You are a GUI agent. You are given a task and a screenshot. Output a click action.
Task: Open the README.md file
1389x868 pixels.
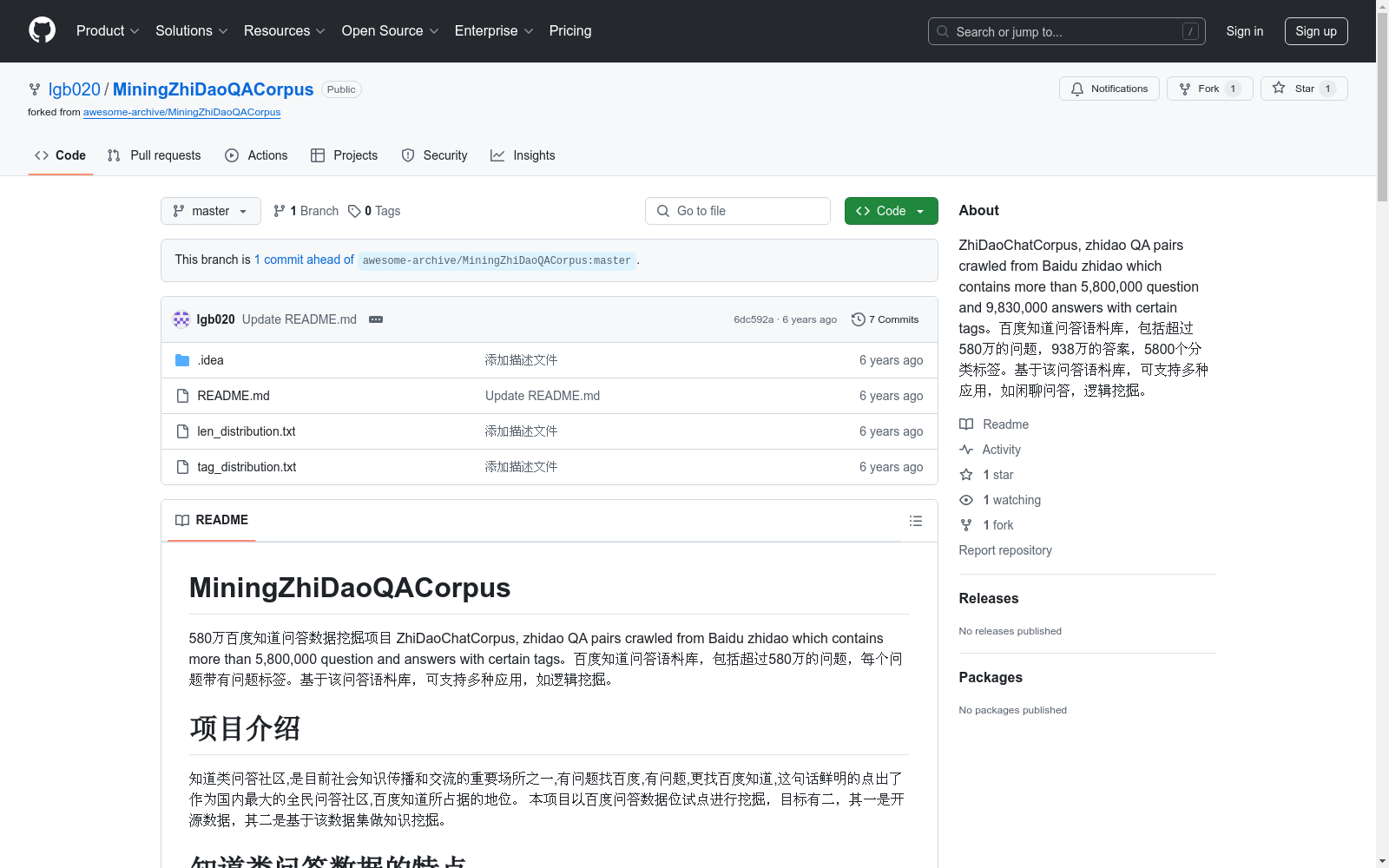[234, 396]
